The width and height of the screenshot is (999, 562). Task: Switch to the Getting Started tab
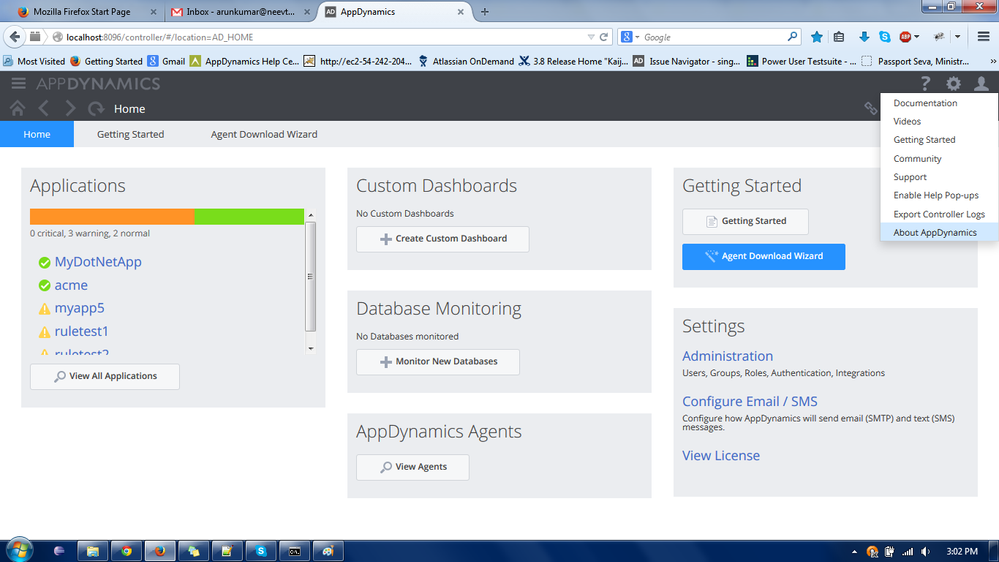(130, 134)
